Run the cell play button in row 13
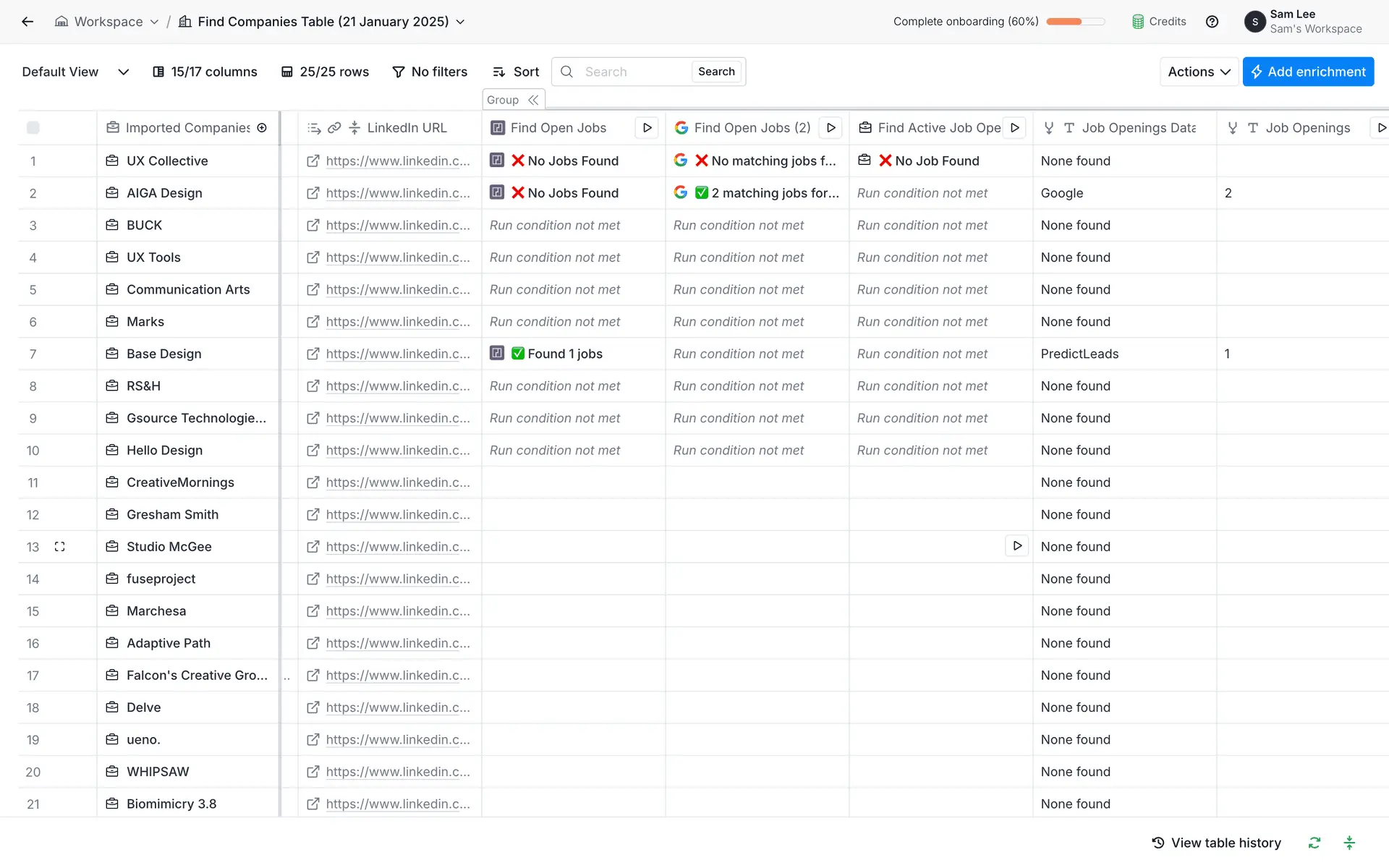Screen dimensions: 1389x868 tap(1016, 546)
